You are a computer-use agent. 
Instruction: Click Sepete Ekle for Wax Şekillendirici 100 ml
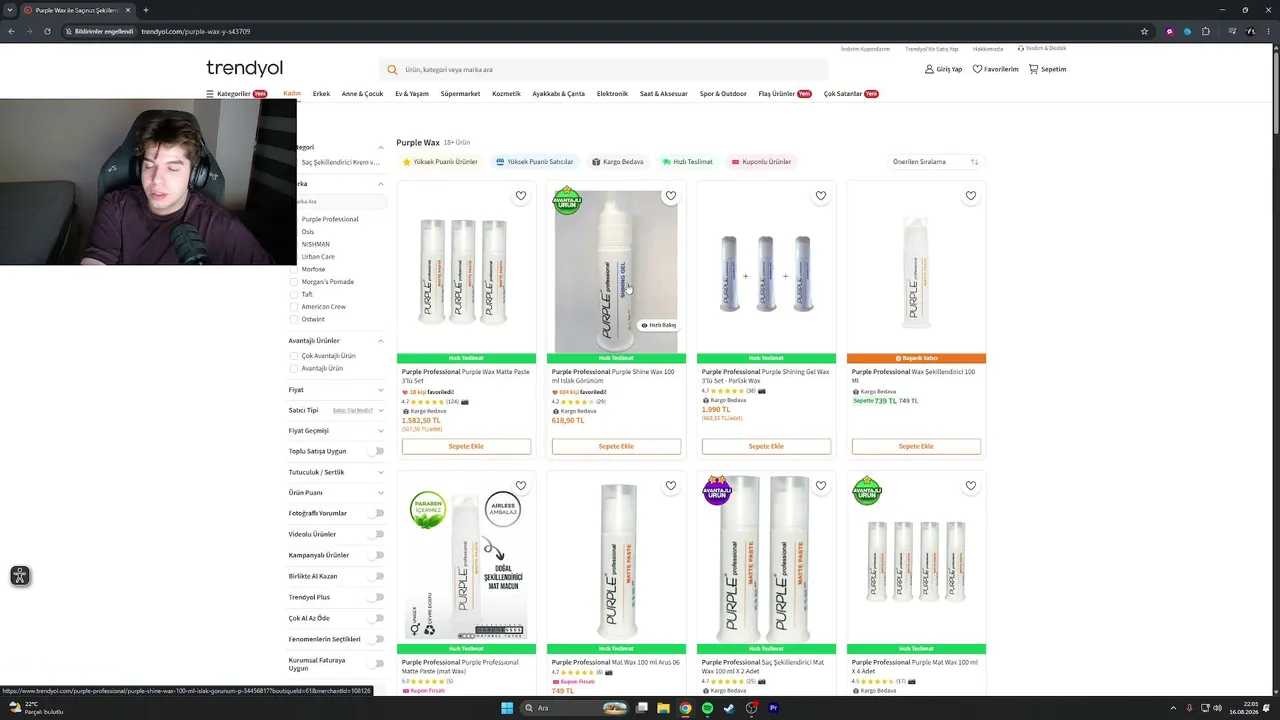916,446
